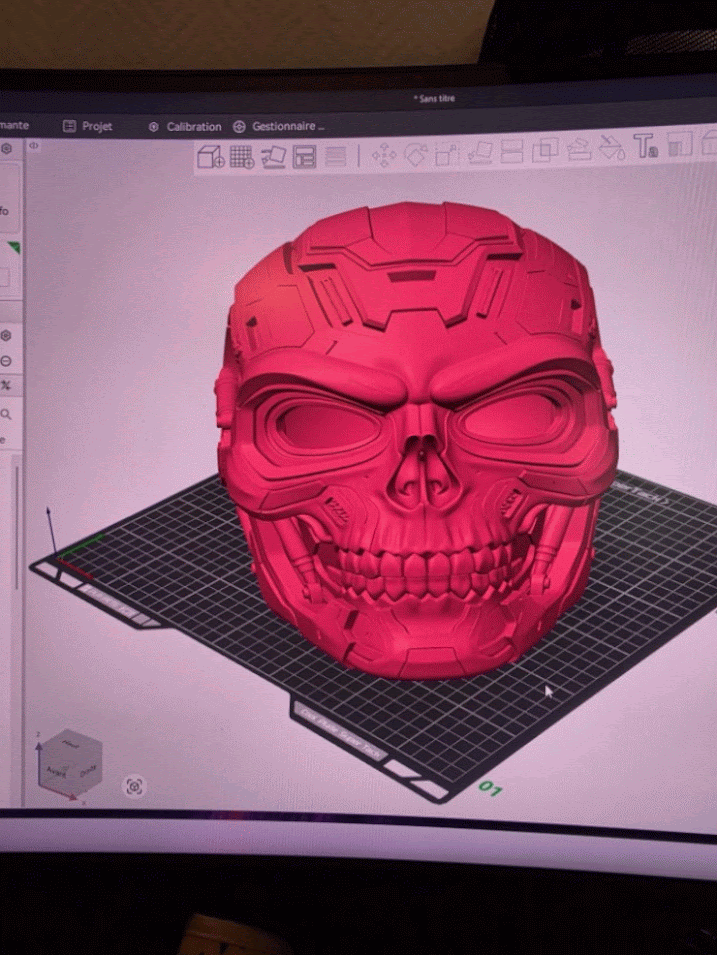Click the top gear icon in the sidebar
The width and height of the screenshot is (717, 955).
(x=6, y=148)
